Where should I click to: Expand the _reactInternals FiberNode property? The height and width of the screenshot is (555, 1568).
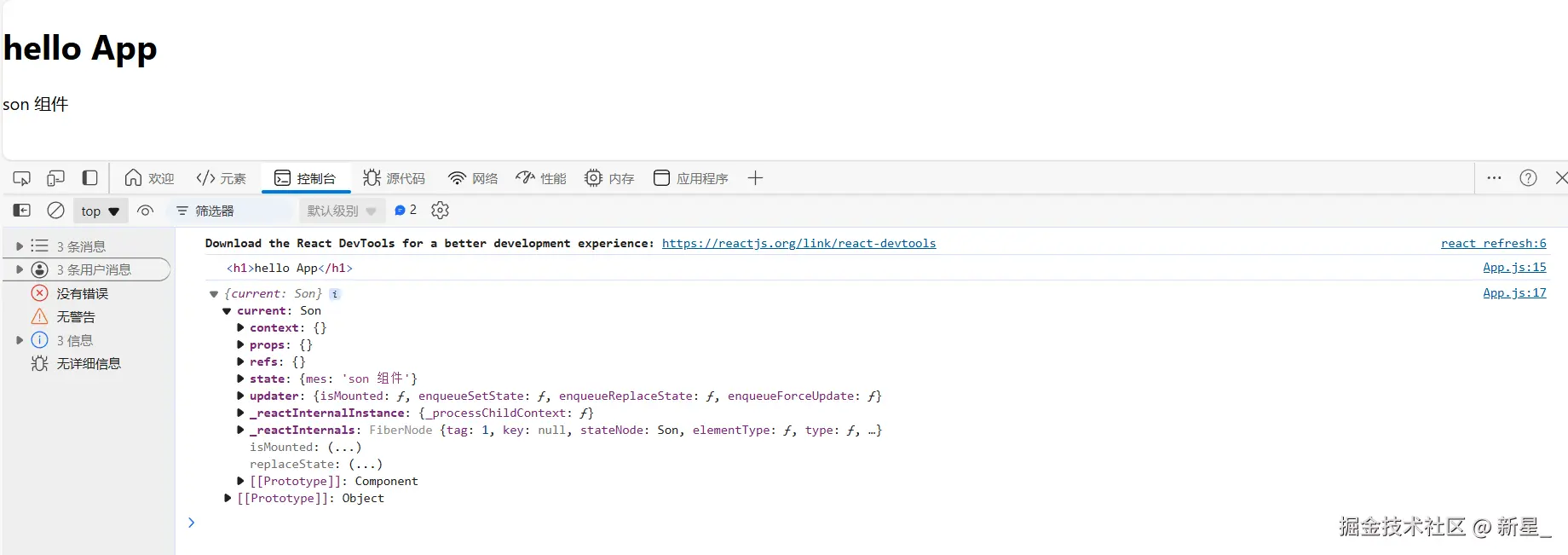(240, 431)
